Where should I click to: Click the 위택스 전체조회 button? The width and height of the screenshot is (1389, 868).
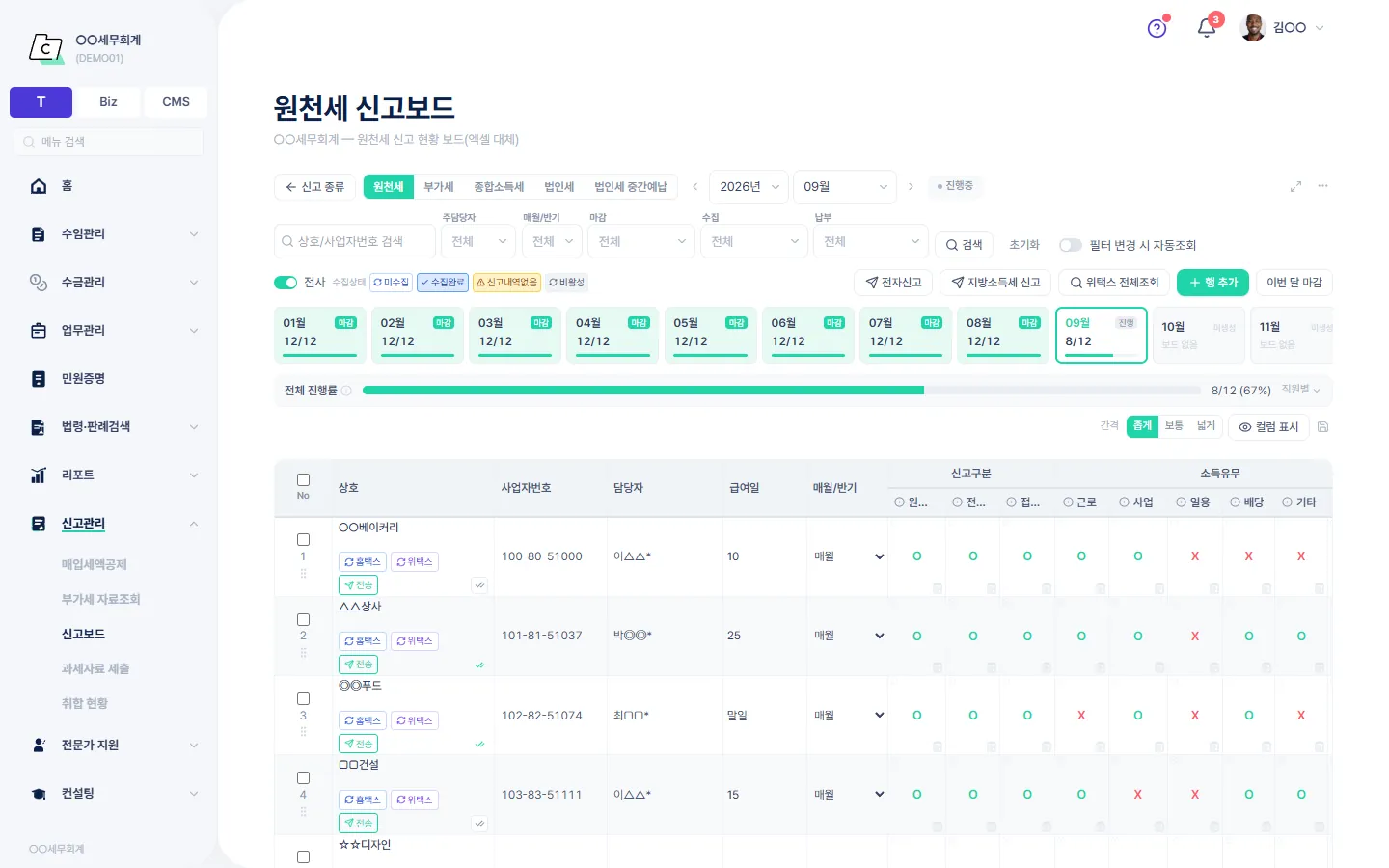coord(1114,283)
